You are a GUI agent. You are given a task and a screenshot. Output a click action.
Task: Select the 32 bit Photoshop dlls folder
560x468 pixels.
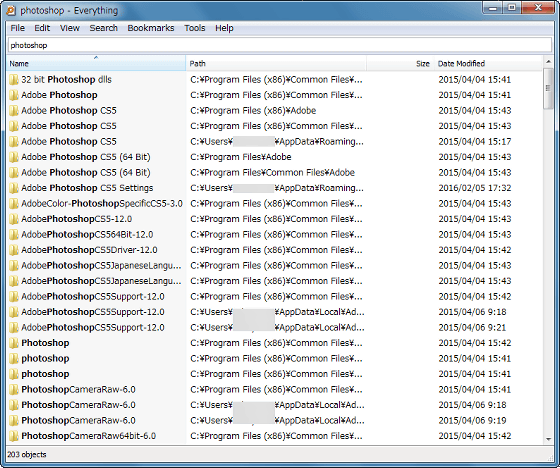coord(66,80)
